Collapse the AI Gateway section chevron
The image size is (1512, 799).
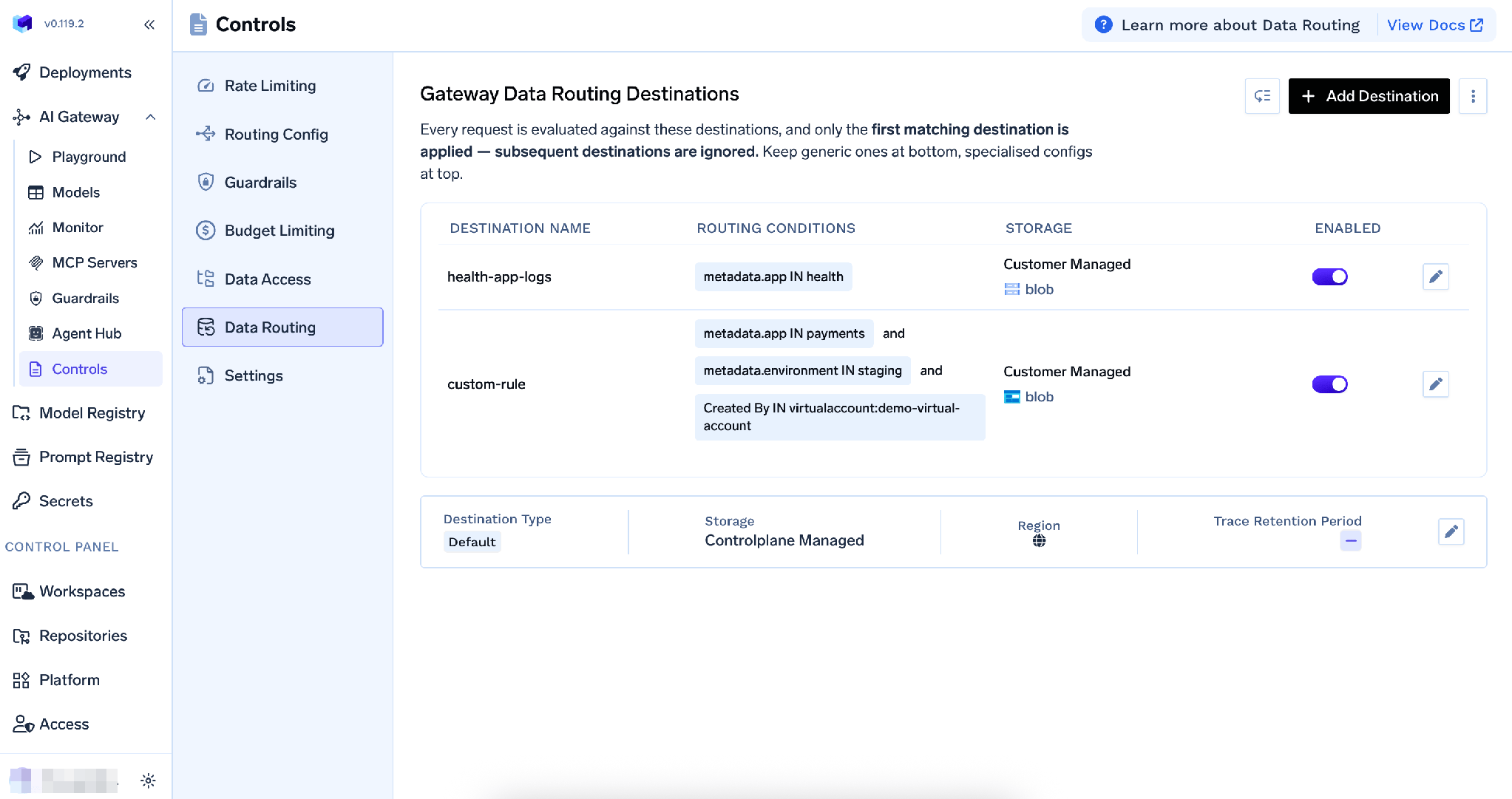(151, 117)
